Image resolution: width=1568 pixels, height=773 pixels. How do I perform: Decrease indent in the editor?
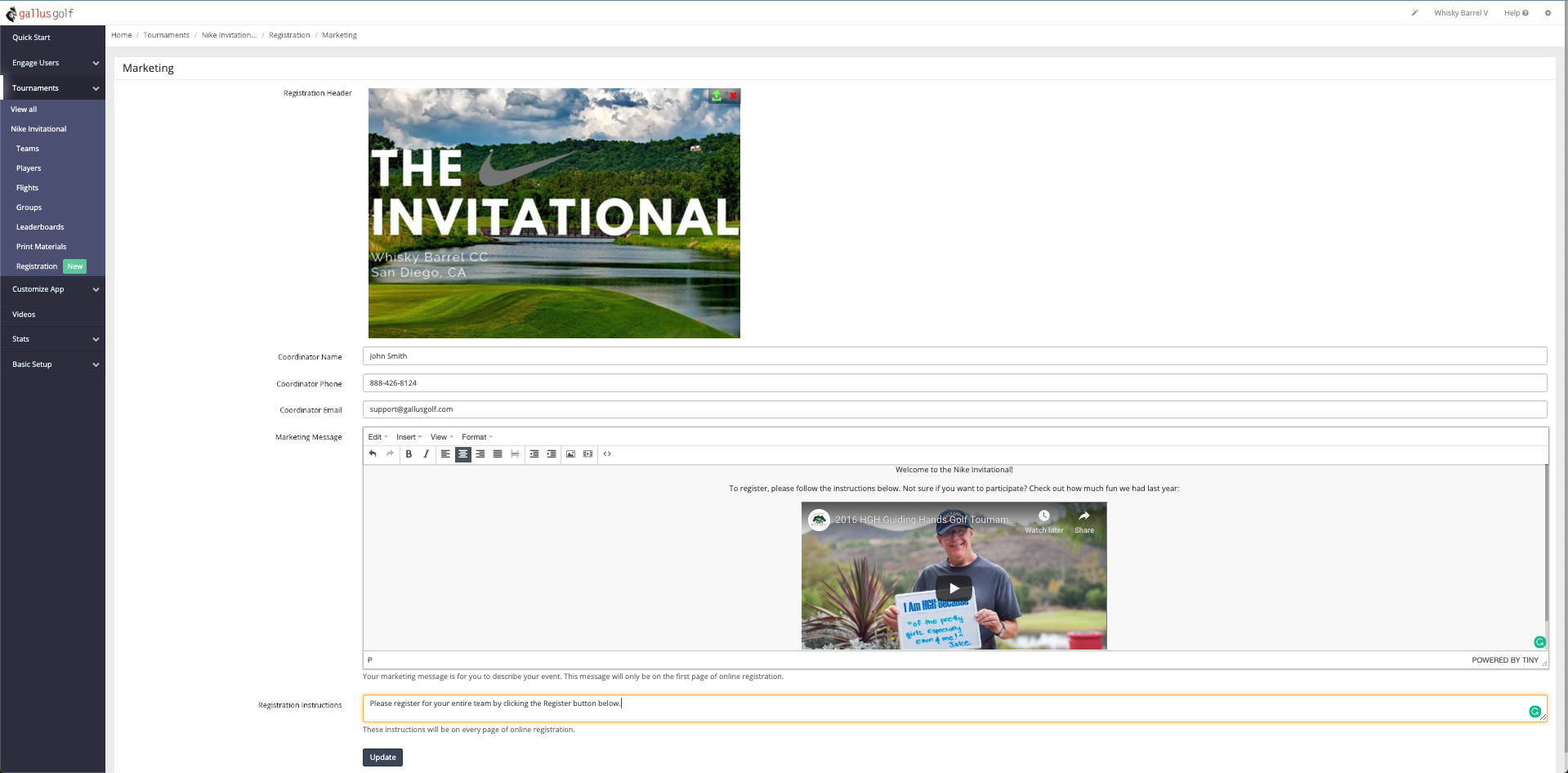[534, 454]
